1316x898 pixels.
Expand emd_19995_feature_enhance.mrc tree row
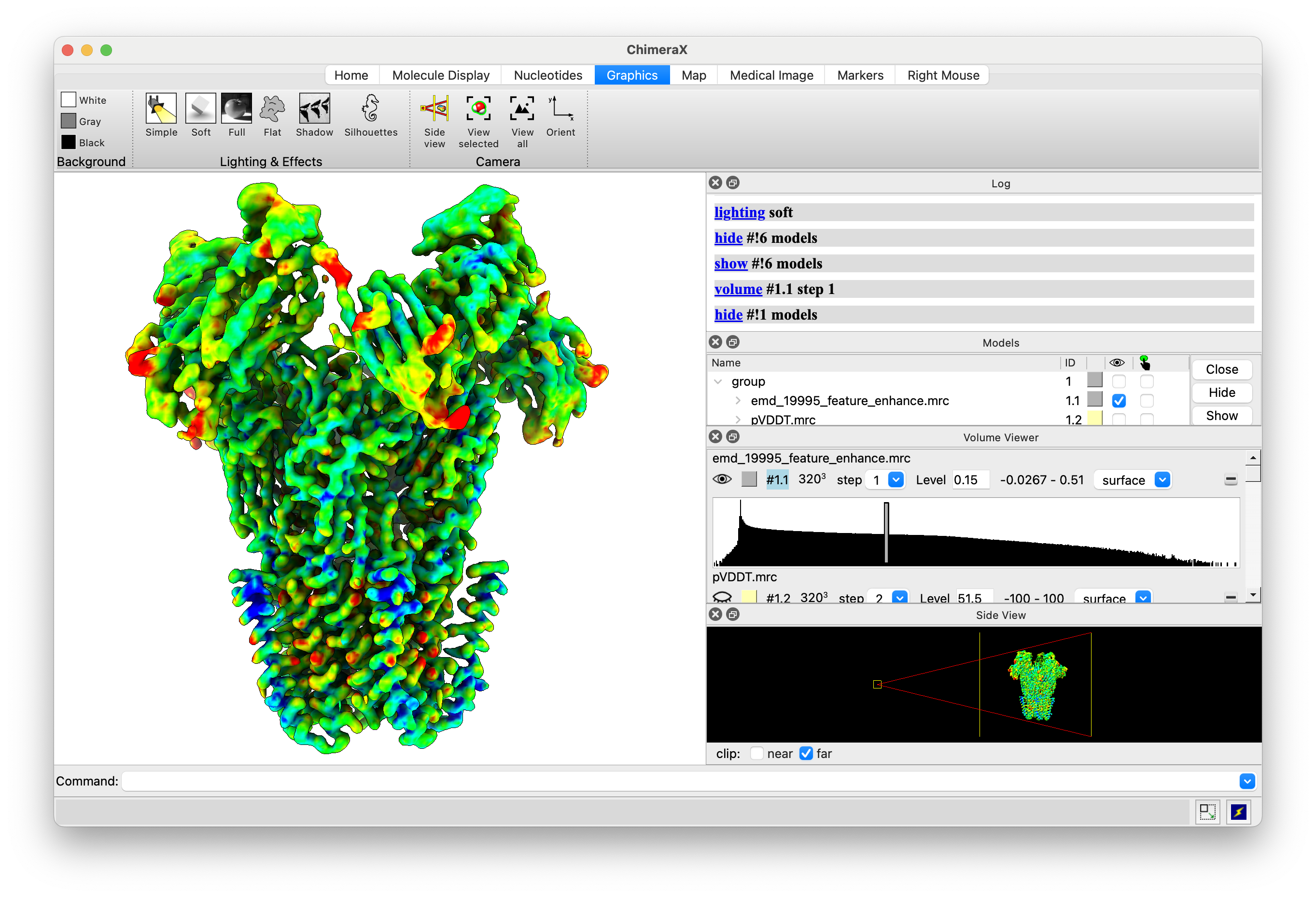[738, 401]
